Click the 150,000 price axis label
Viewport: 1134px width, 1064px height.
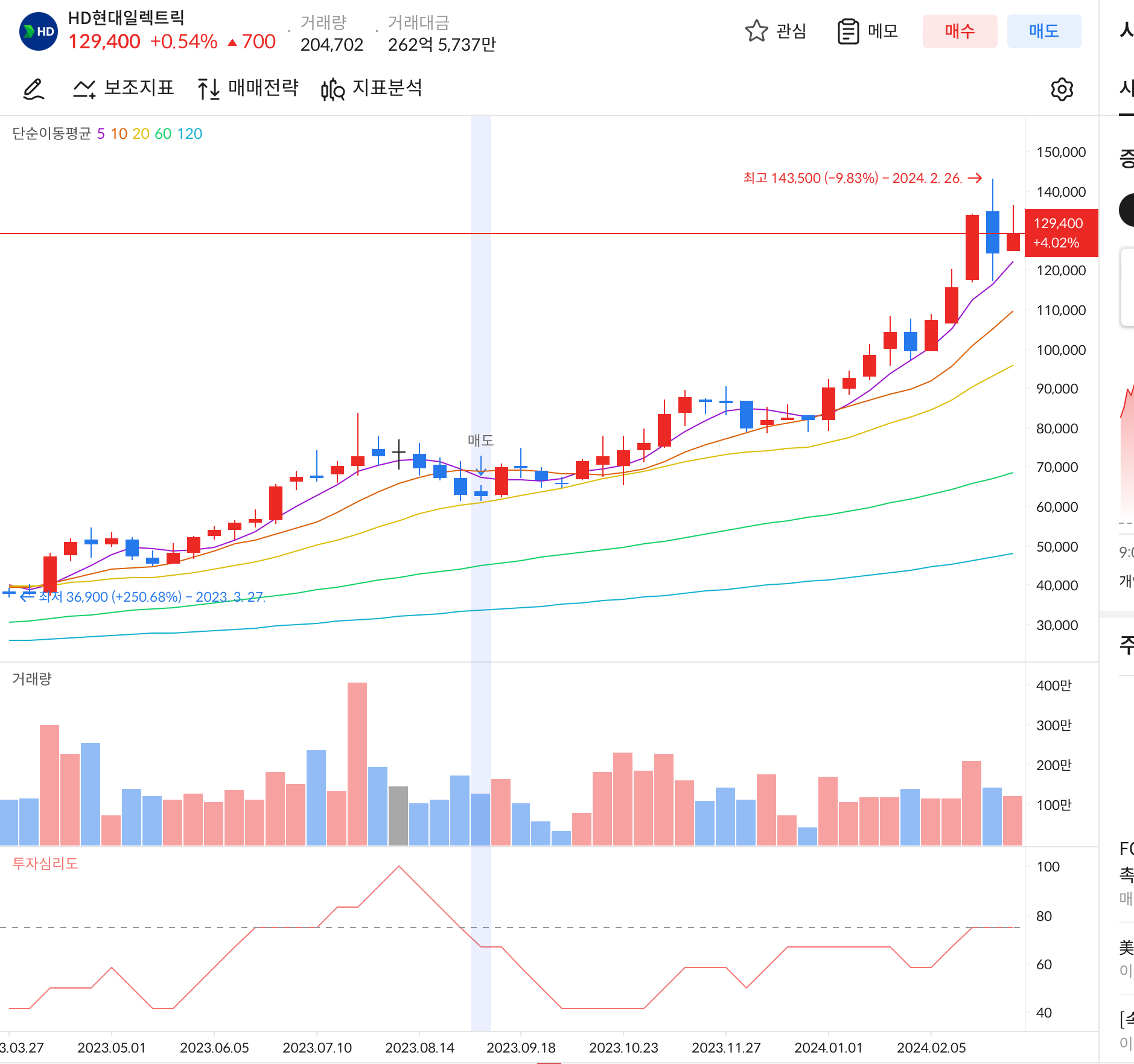pyautogui.click(x=1061, y=152)
